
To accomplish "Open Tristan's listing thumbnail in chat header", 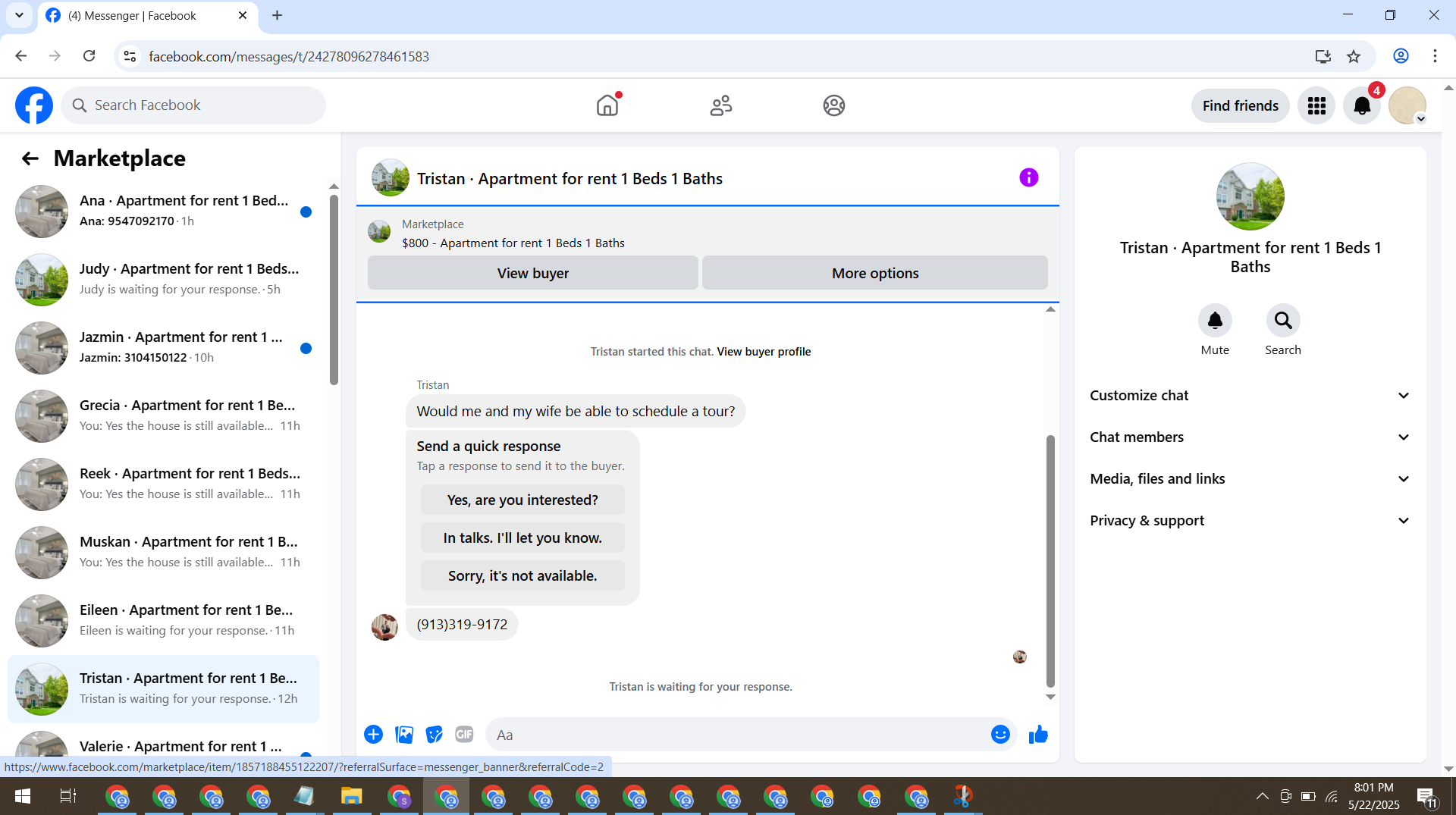I will click(x=391, y=177).
